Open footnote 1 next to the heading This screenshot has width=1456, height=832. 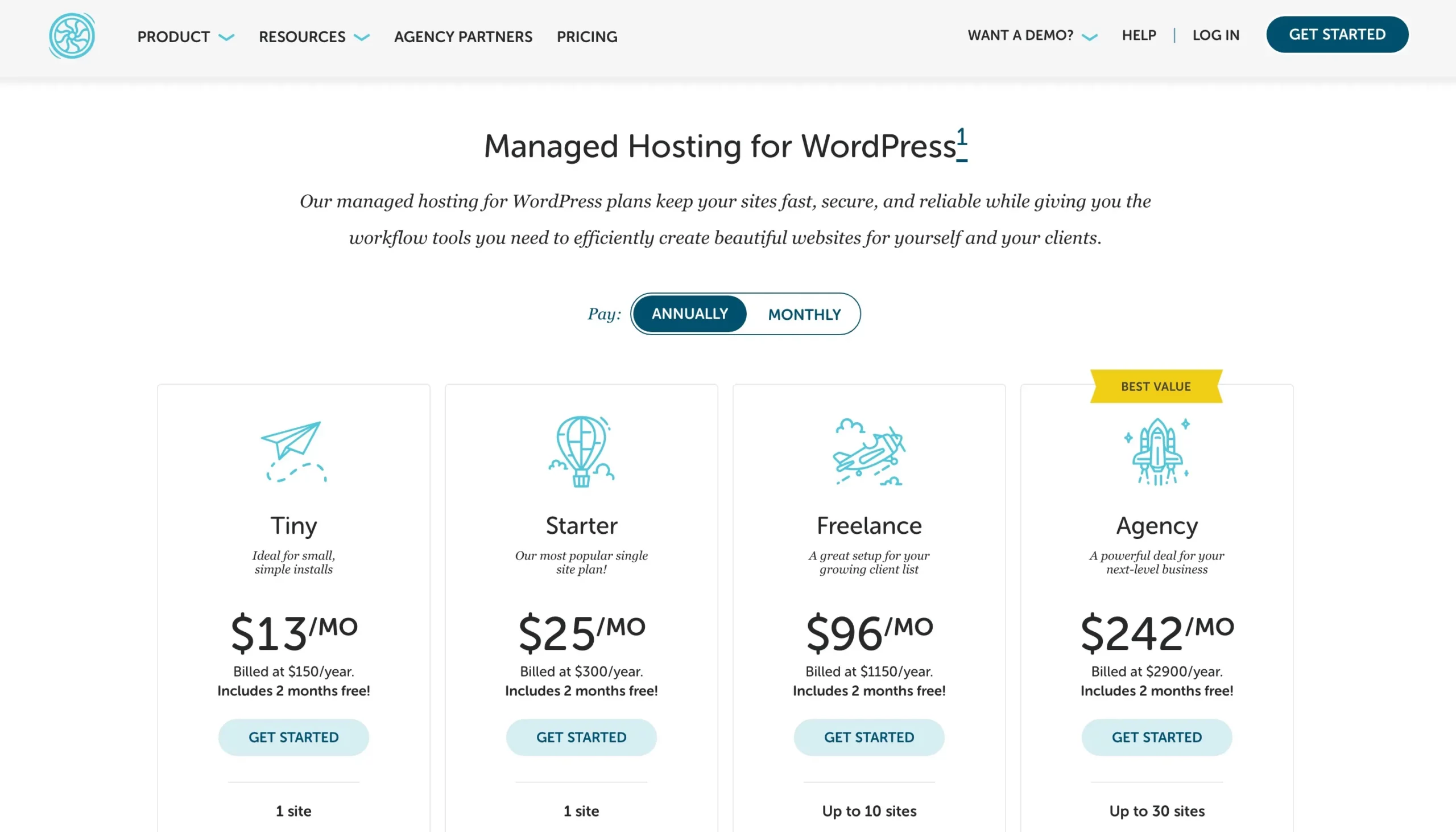(x=962, y=139)
